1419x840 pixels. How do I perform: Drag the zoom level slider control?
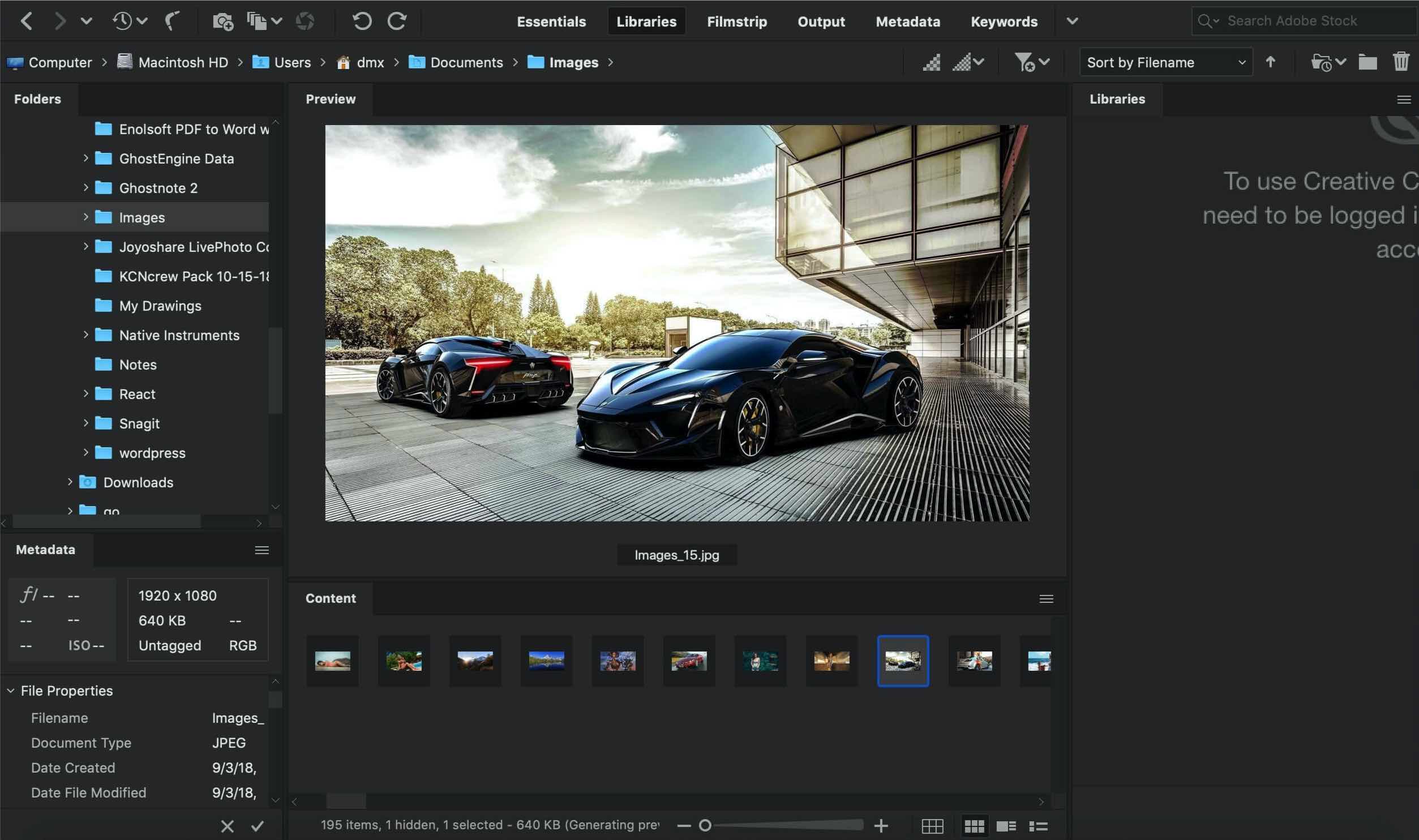tap(706, 825)
